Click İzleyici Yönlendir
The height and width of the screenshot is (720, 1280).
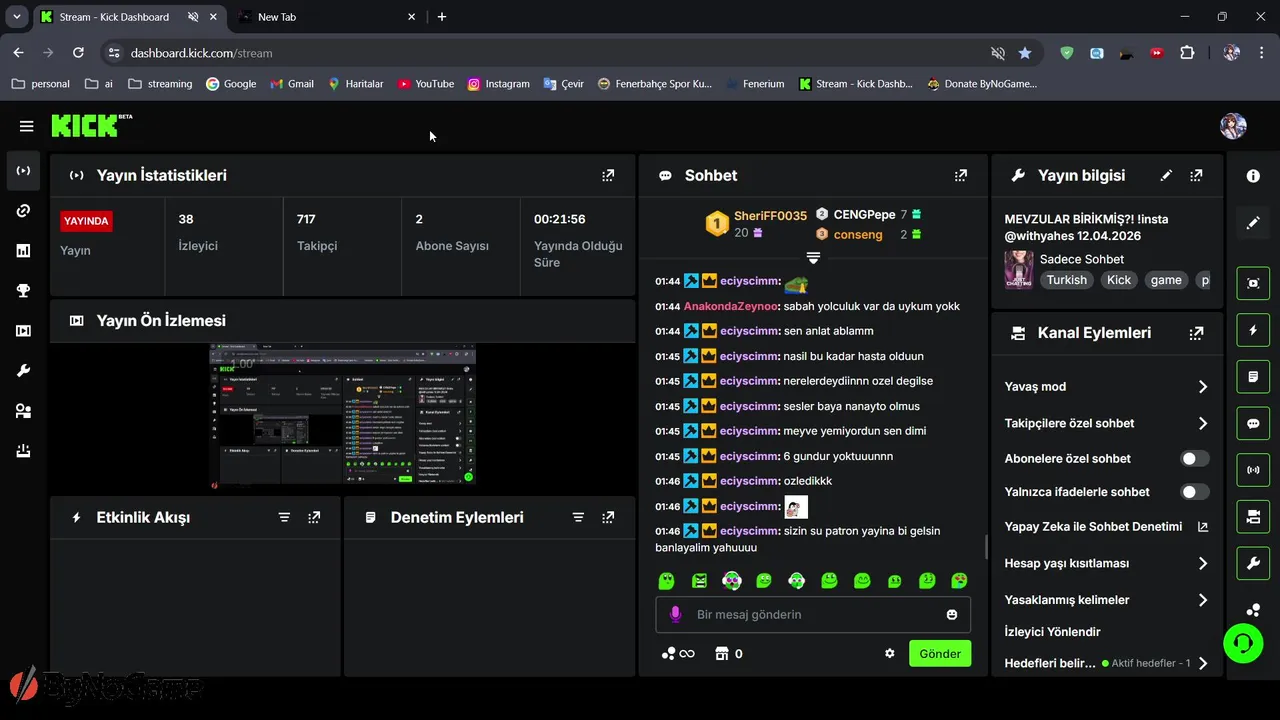pyautogui.click(x=1052, y=632)
